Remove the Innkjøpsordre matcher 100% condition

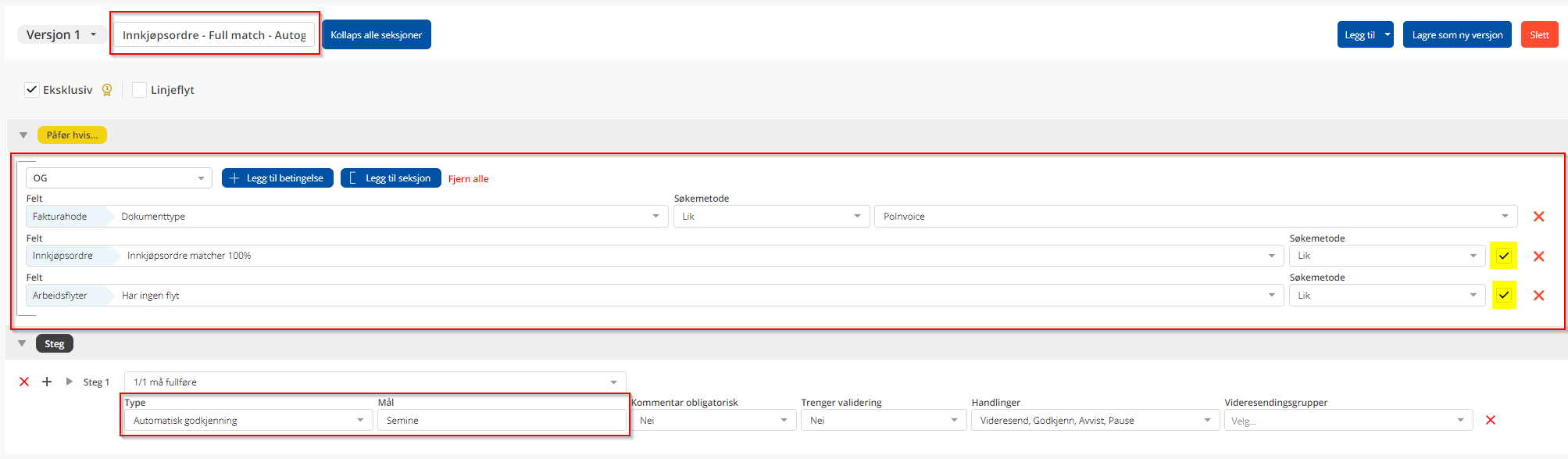coord(1538,256)
